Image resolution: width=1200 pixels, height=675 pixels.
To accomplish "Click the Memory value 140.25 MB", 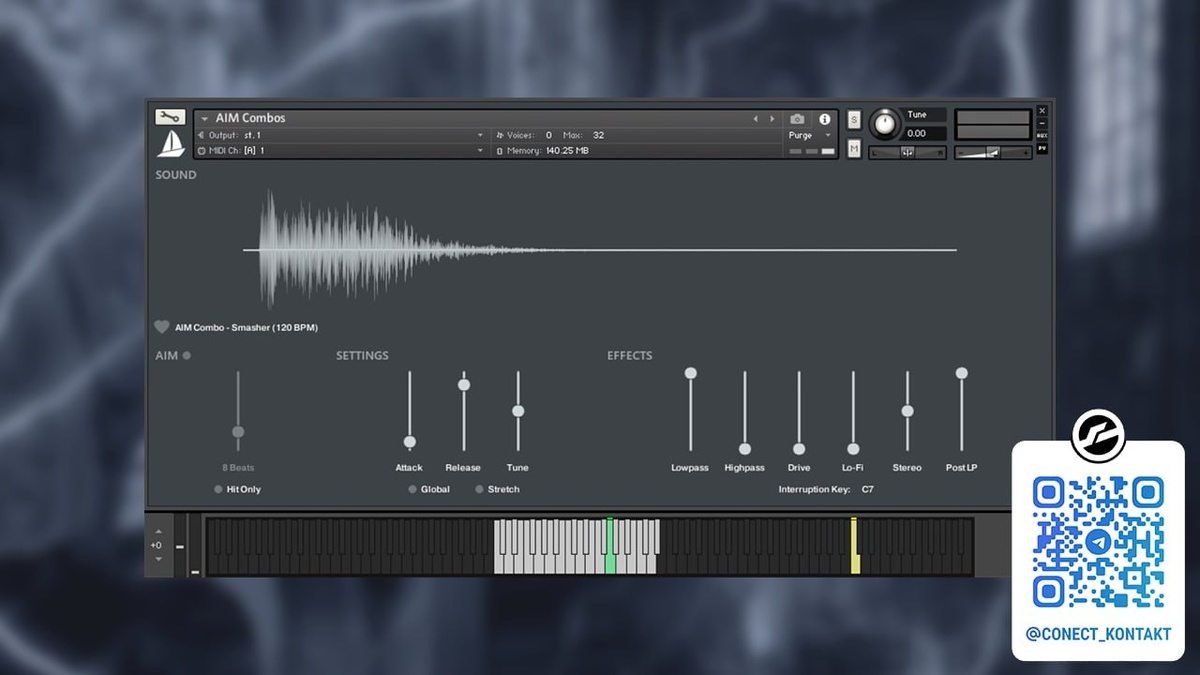I will coord(567,151).
